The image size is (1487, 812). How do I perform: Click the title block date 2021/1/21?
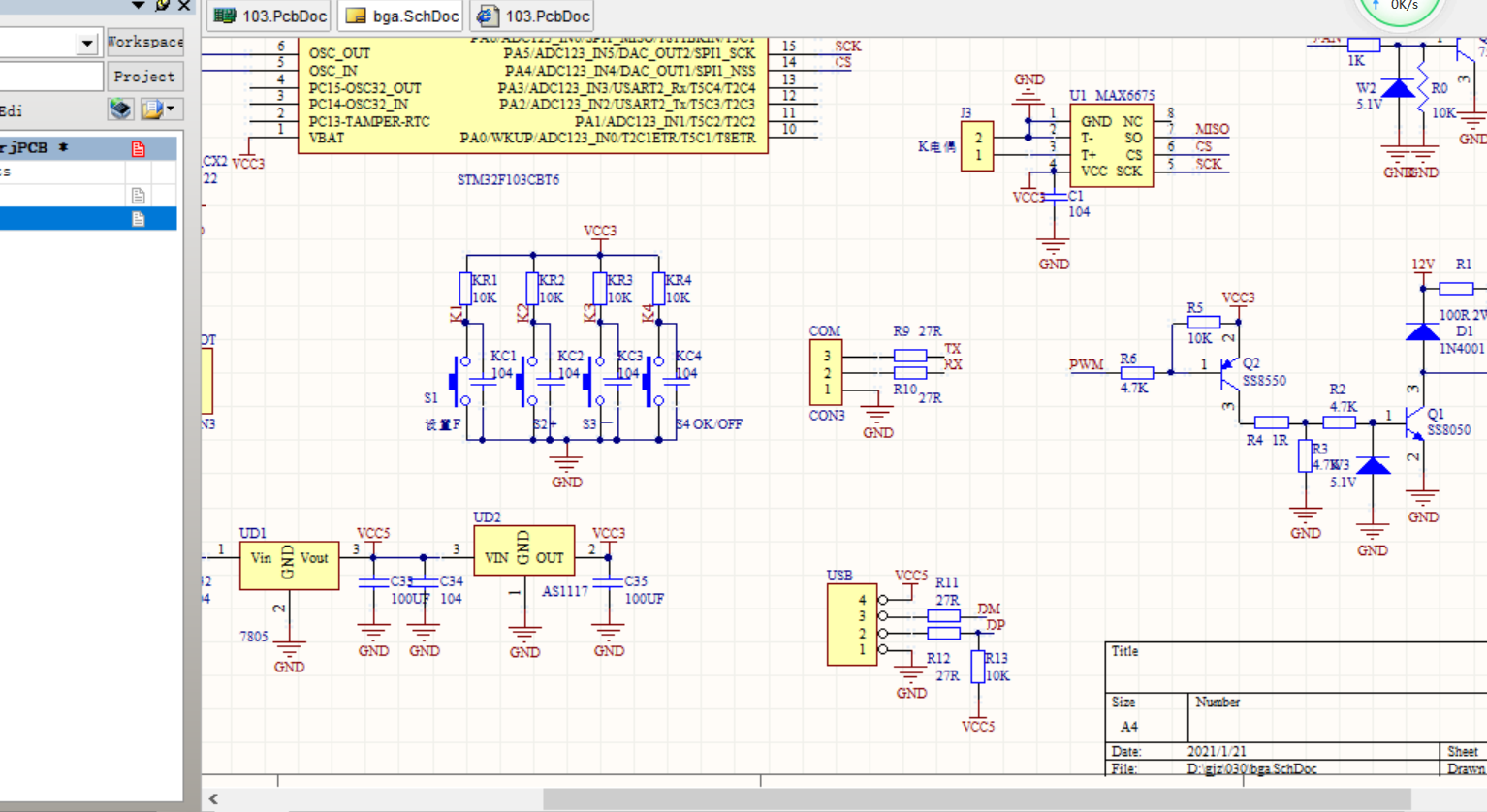[1217, 752]
